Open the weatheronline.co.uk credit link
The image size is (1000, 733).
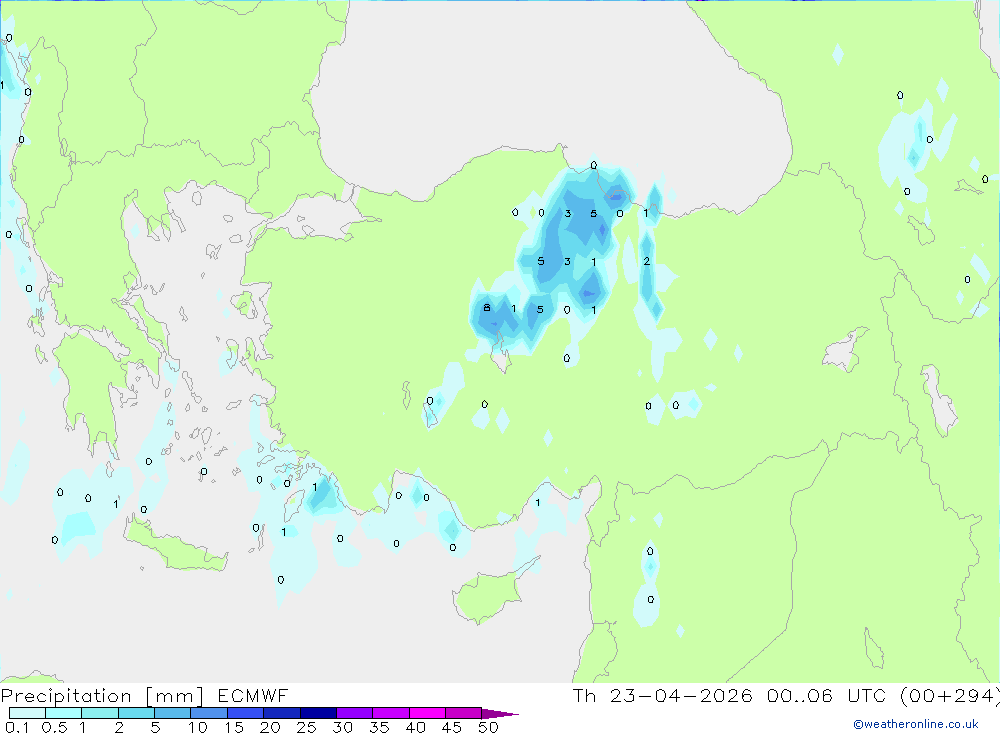pyautogui.click(x=916, y=724)
